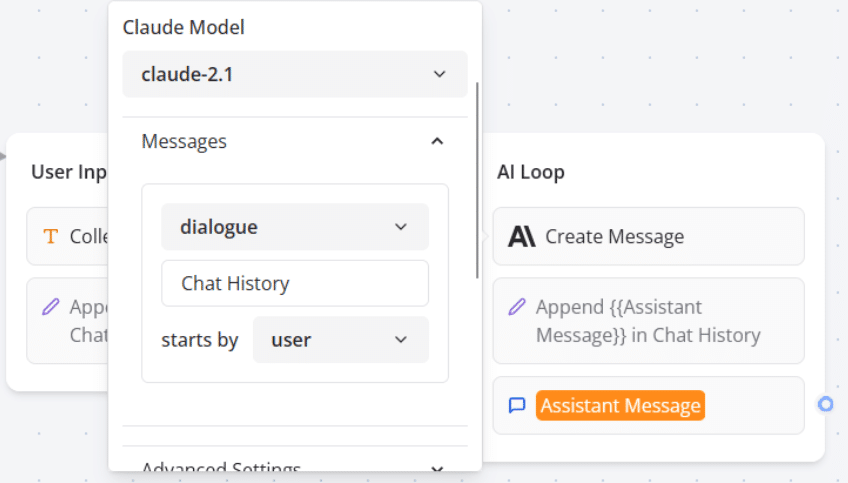Click the Messages section header label
Screen dimensions: 848x483
(x=184, y=142)
